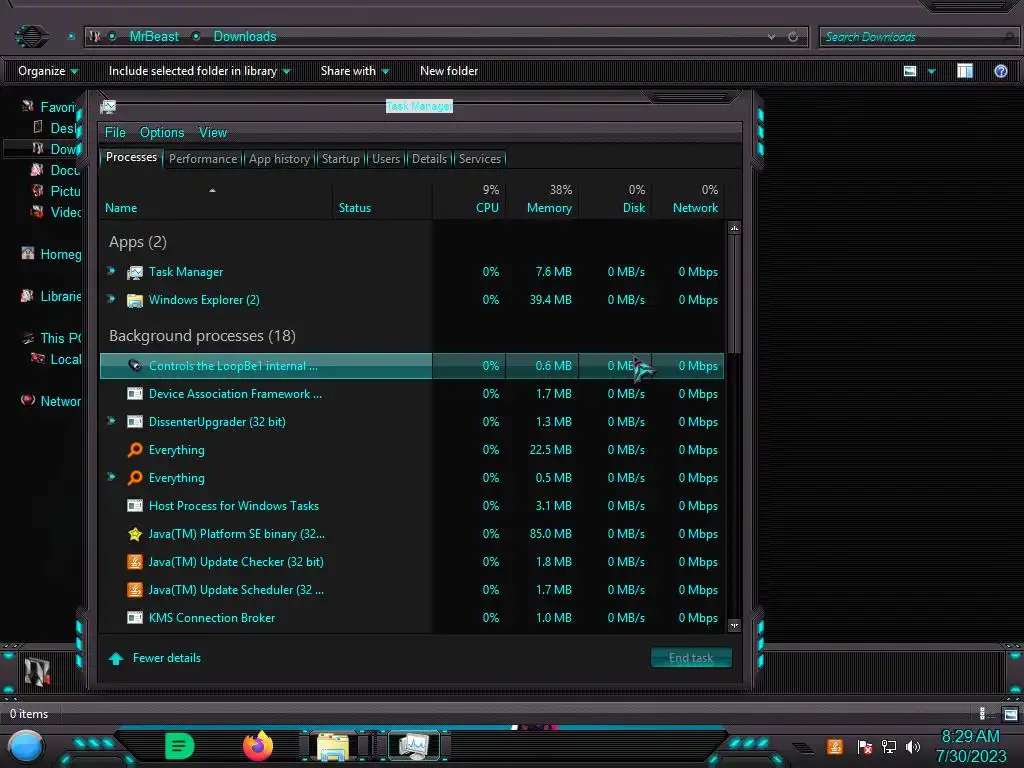Select Homegroup in Explorer sidebar
The image size is (1024, 768).
pyautogui.click(x=52, y=254)
